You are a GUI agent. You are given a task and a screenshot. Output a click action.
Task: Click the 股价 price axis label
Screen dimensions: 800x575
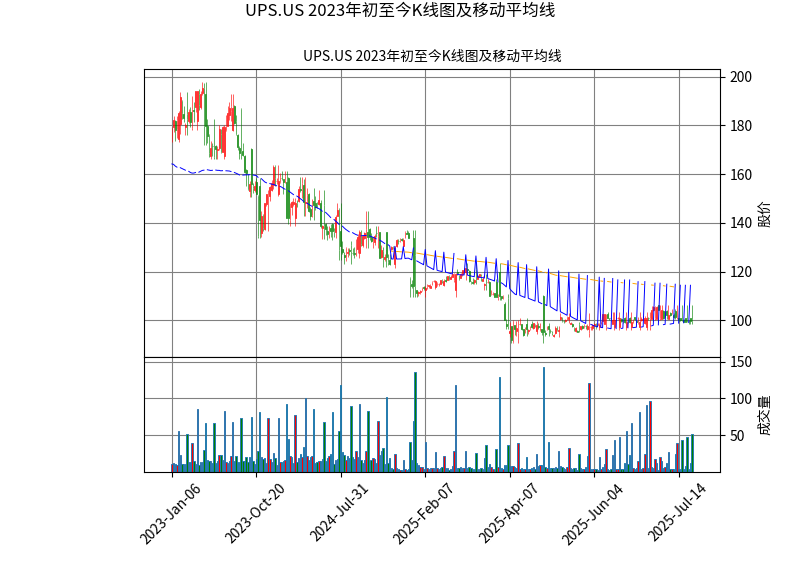click(x=765, y=214)
